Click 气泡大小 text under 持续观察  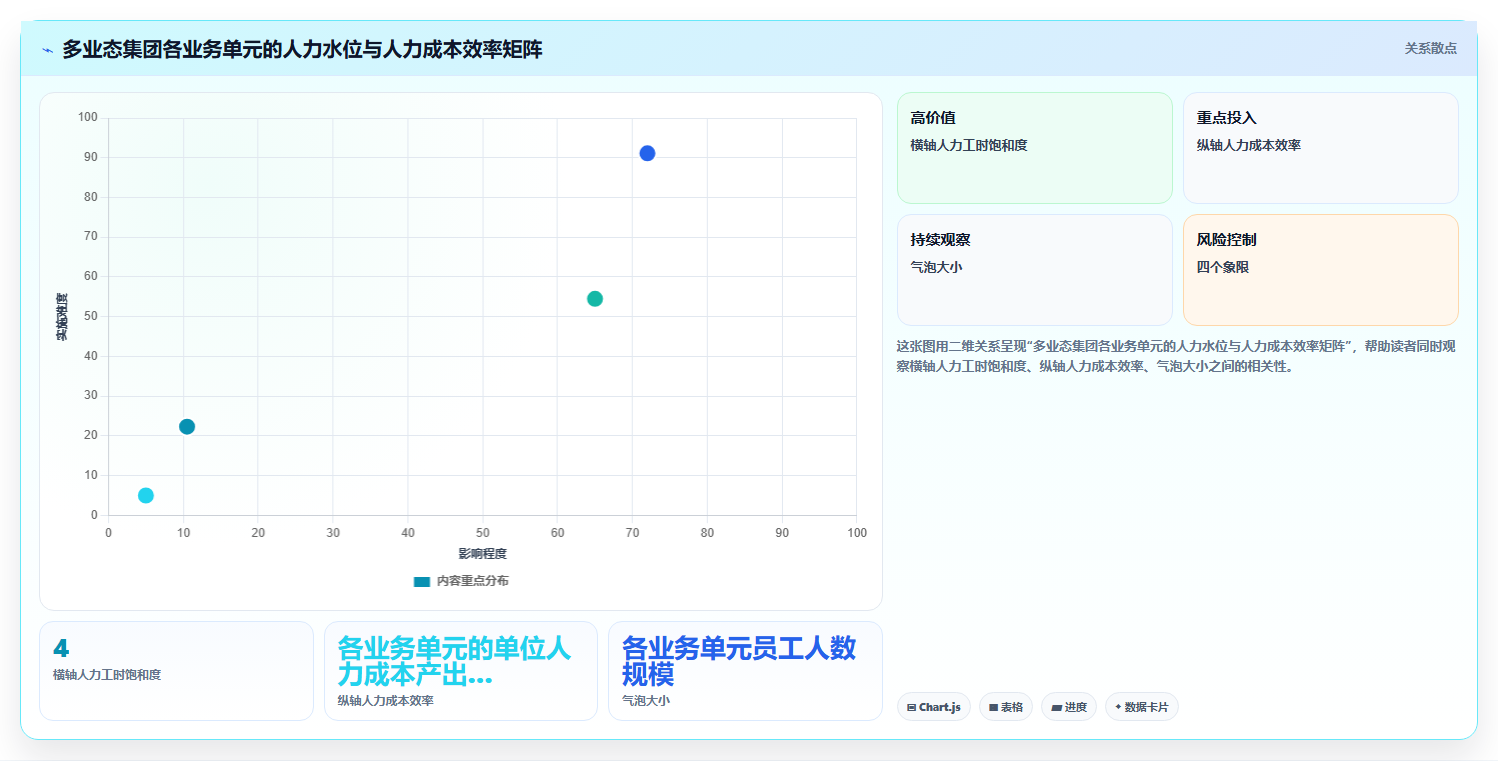pyautogui.click(x=936, y=267)
